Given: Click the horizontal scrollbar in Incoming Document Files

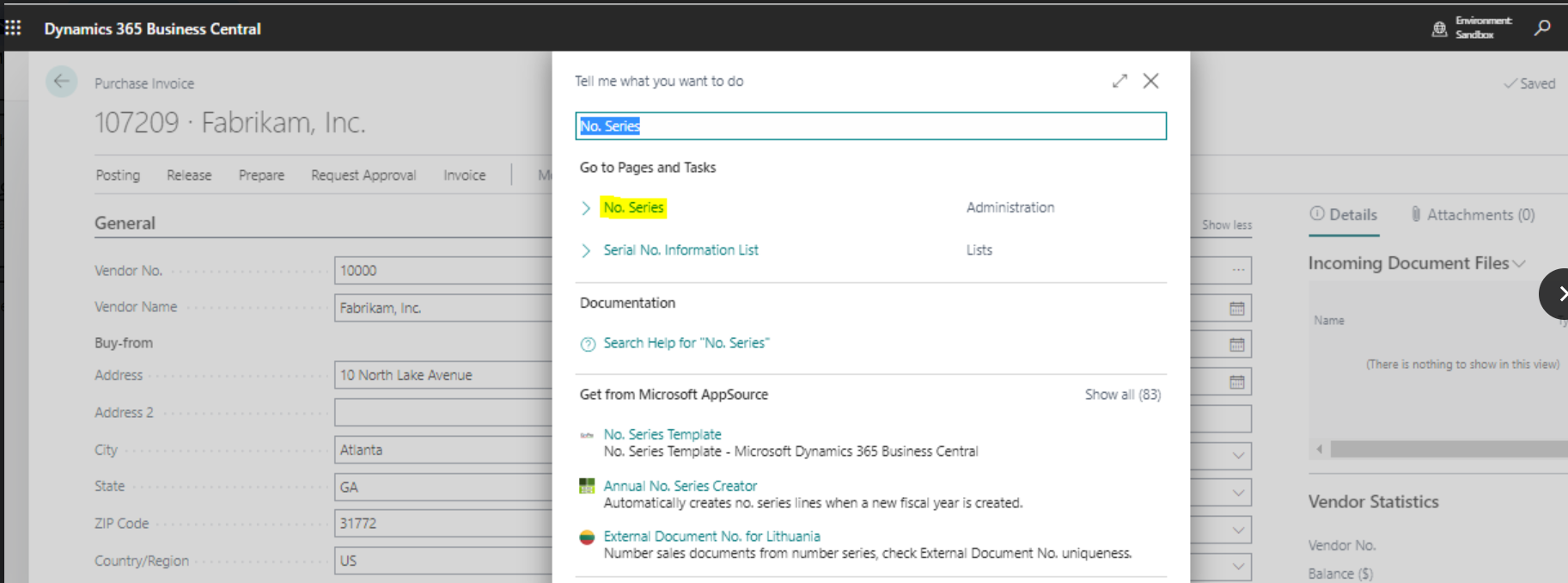Looking at the screenshot, I should pos(1449,449).
